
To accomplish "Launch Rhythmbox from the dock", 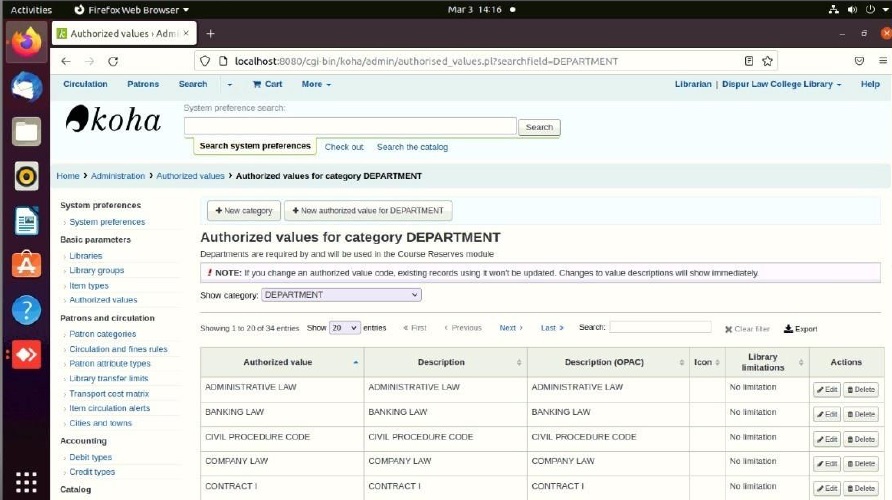I will point(26,176).
